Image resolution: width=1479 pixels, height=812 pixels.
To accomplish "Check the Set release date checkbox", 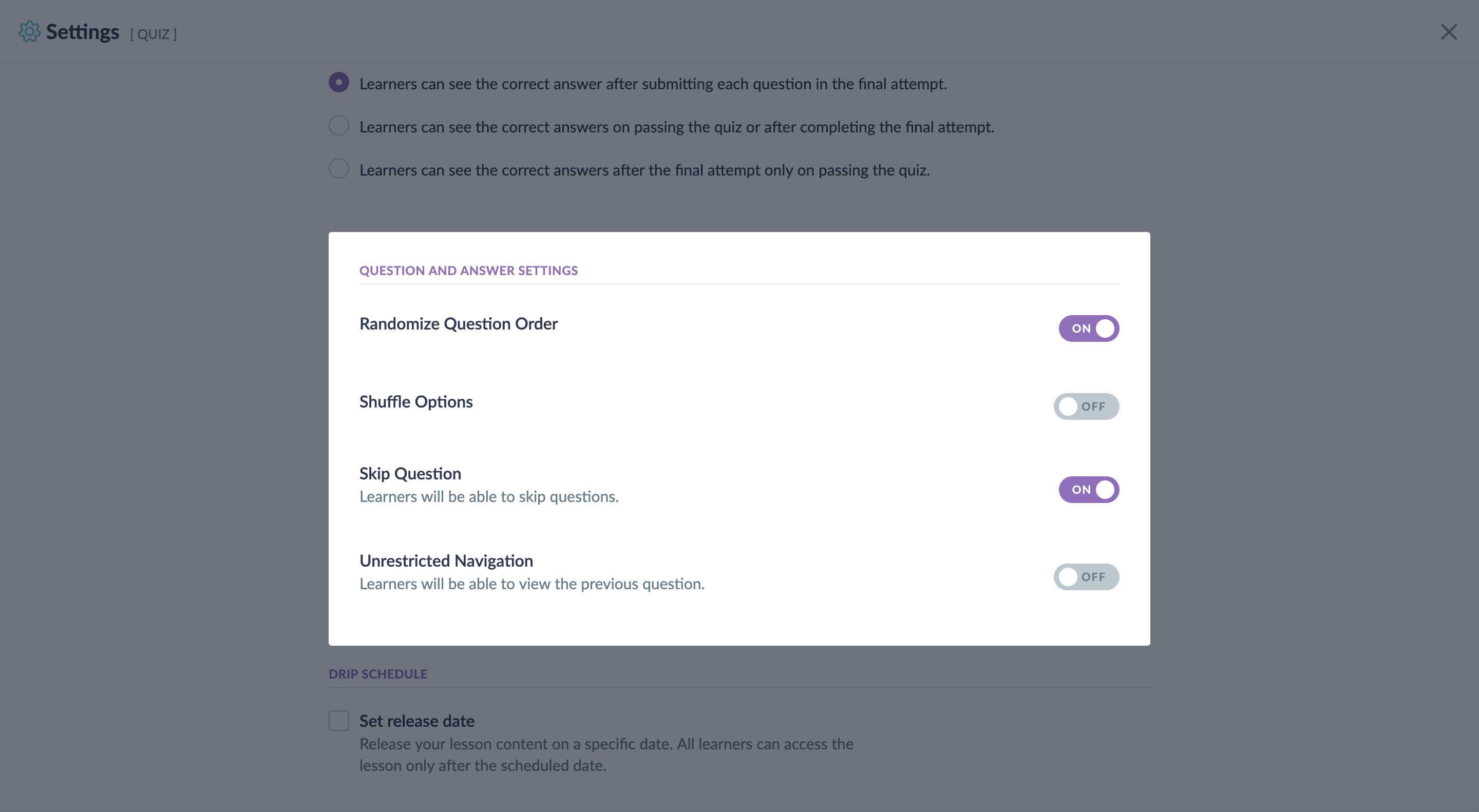I will (339, 721).
